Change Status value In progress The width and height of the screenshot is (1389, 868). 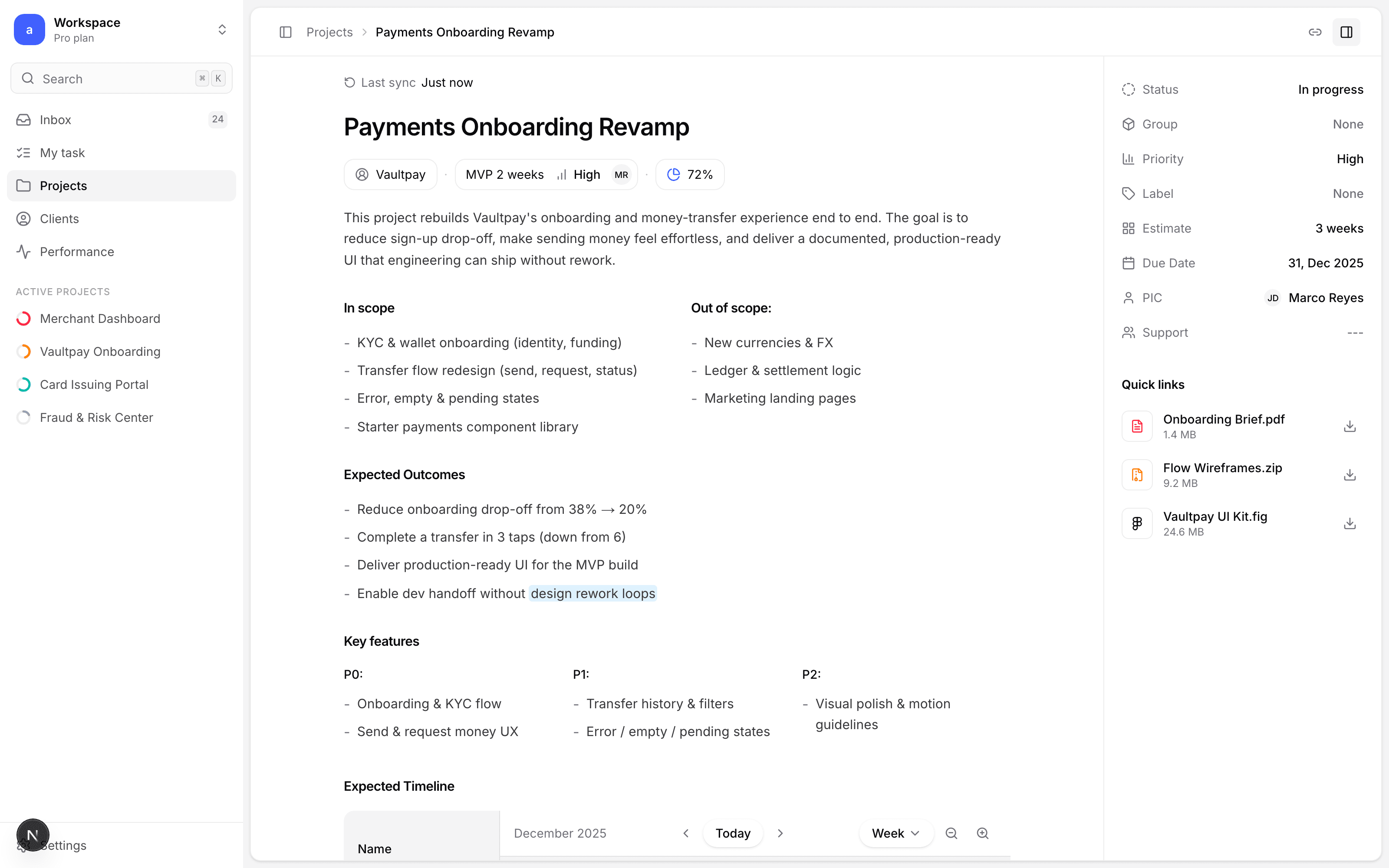[1330, 89]
